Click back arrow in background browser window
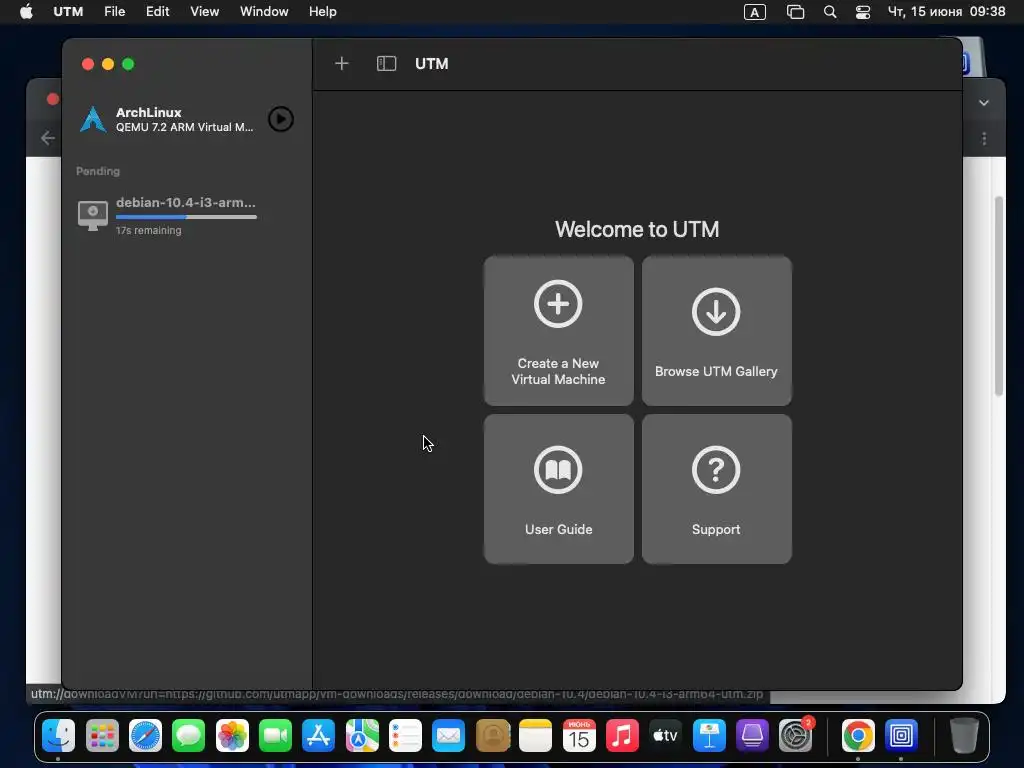The image size is (1024, 768). [48, 137]
